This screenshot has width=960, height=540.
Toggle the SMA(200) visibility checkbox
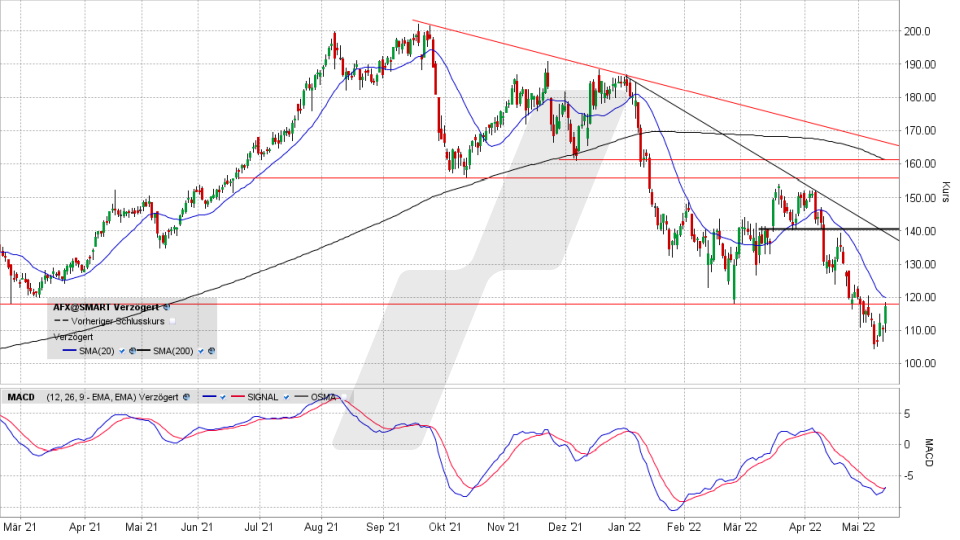[x=201, y=351]
